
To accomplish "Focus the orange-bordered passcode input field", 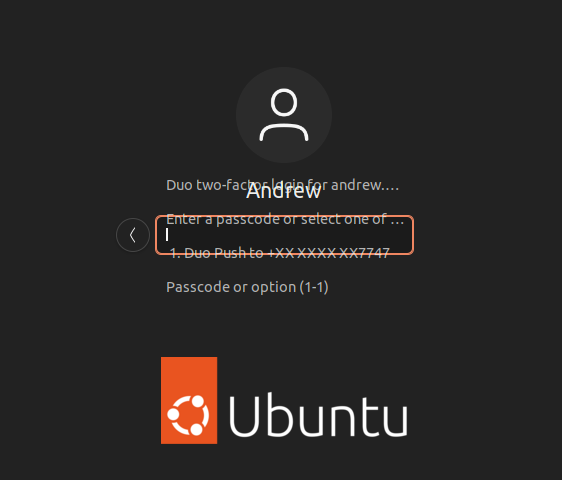I will pyautogui.click(x=284, y=235).
